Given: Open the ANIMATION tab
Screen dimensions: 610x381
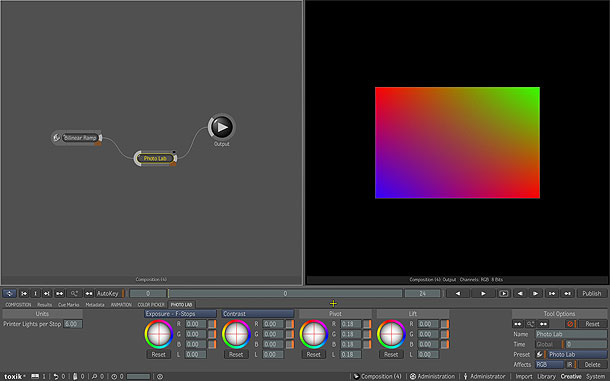Looking at the screenshot, I should pos(121,305).
